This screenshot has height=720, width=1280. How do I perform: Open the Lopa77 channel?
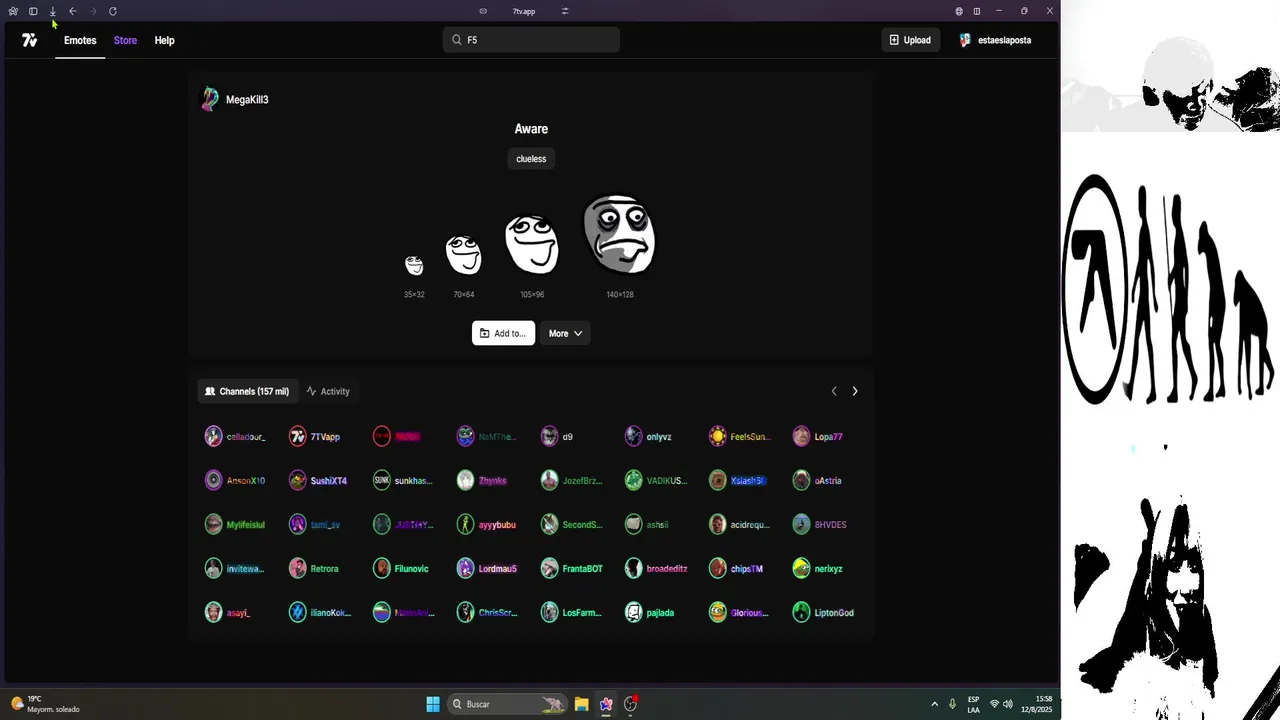[x=819, y=436]
